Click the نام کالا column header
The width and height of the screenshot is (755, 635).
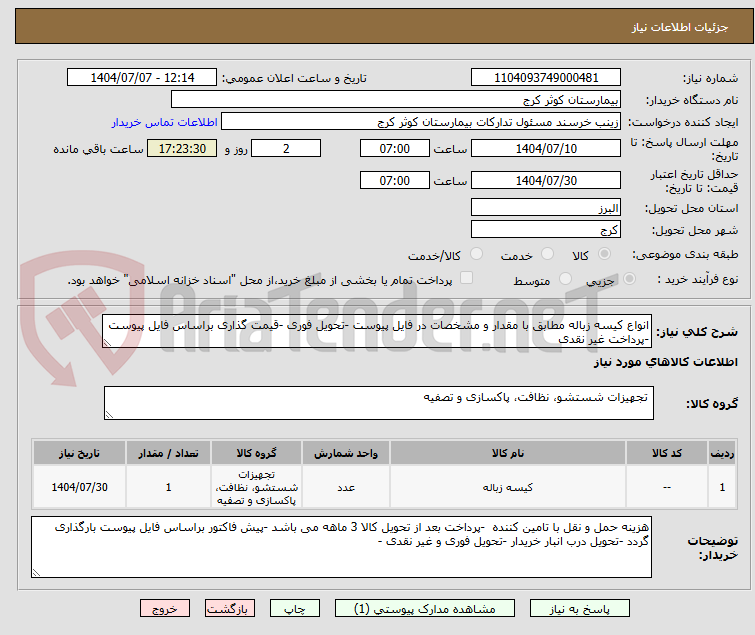point(508,453)
